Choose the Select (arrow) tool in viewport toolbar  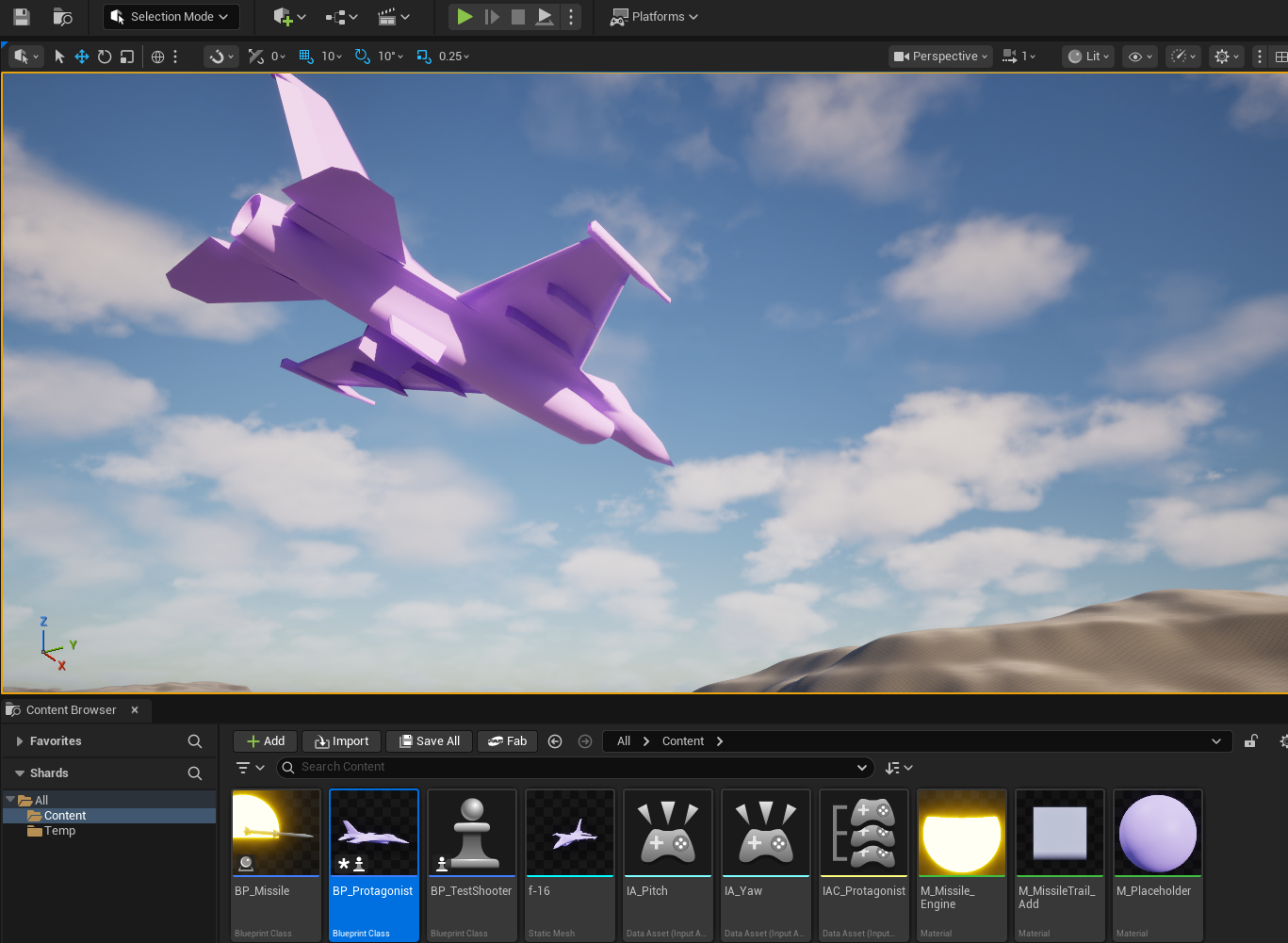[59, 57]
